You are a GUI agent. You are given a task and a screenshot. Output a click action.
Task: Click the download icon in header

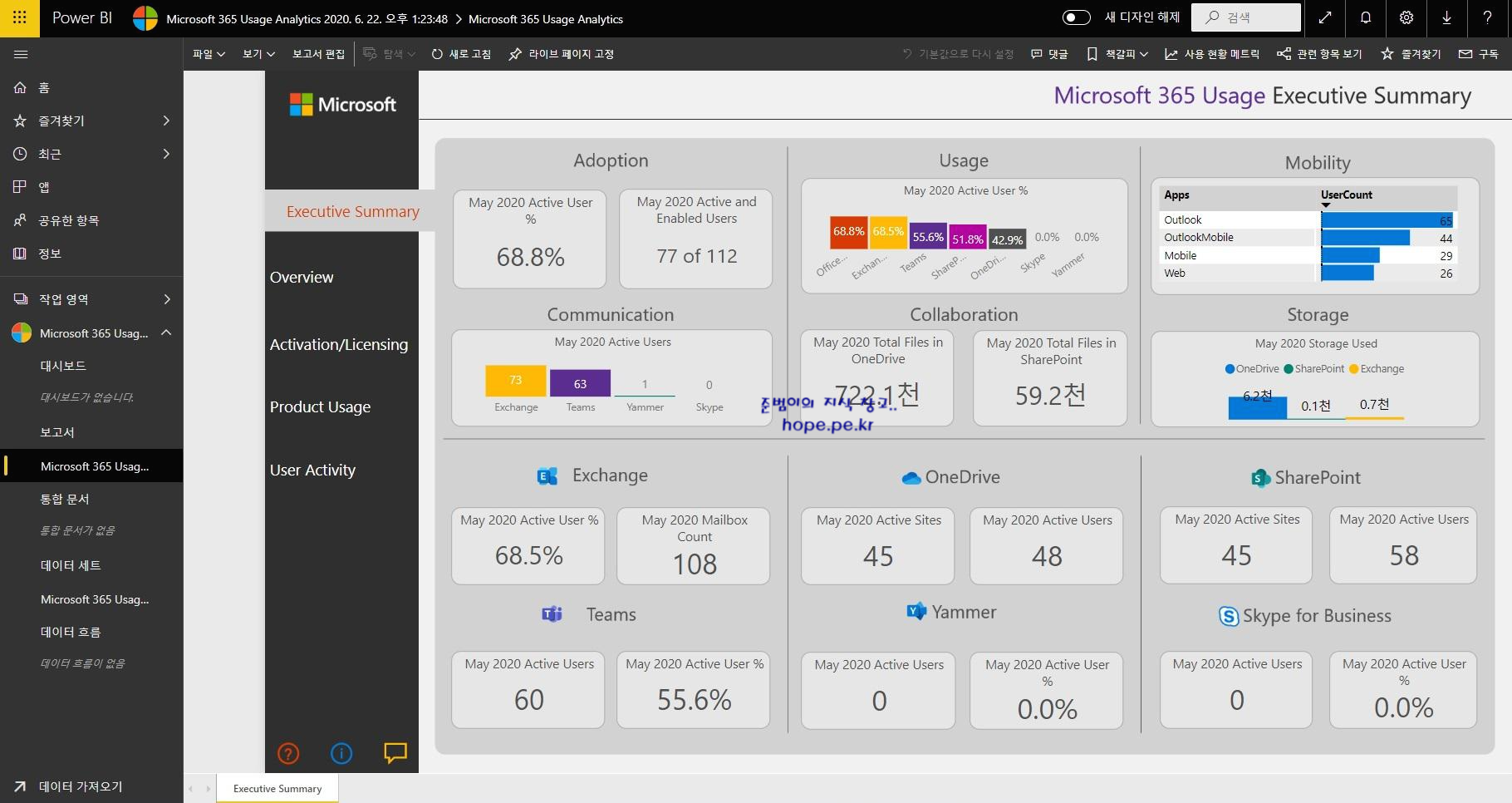tap(1447, 17)
